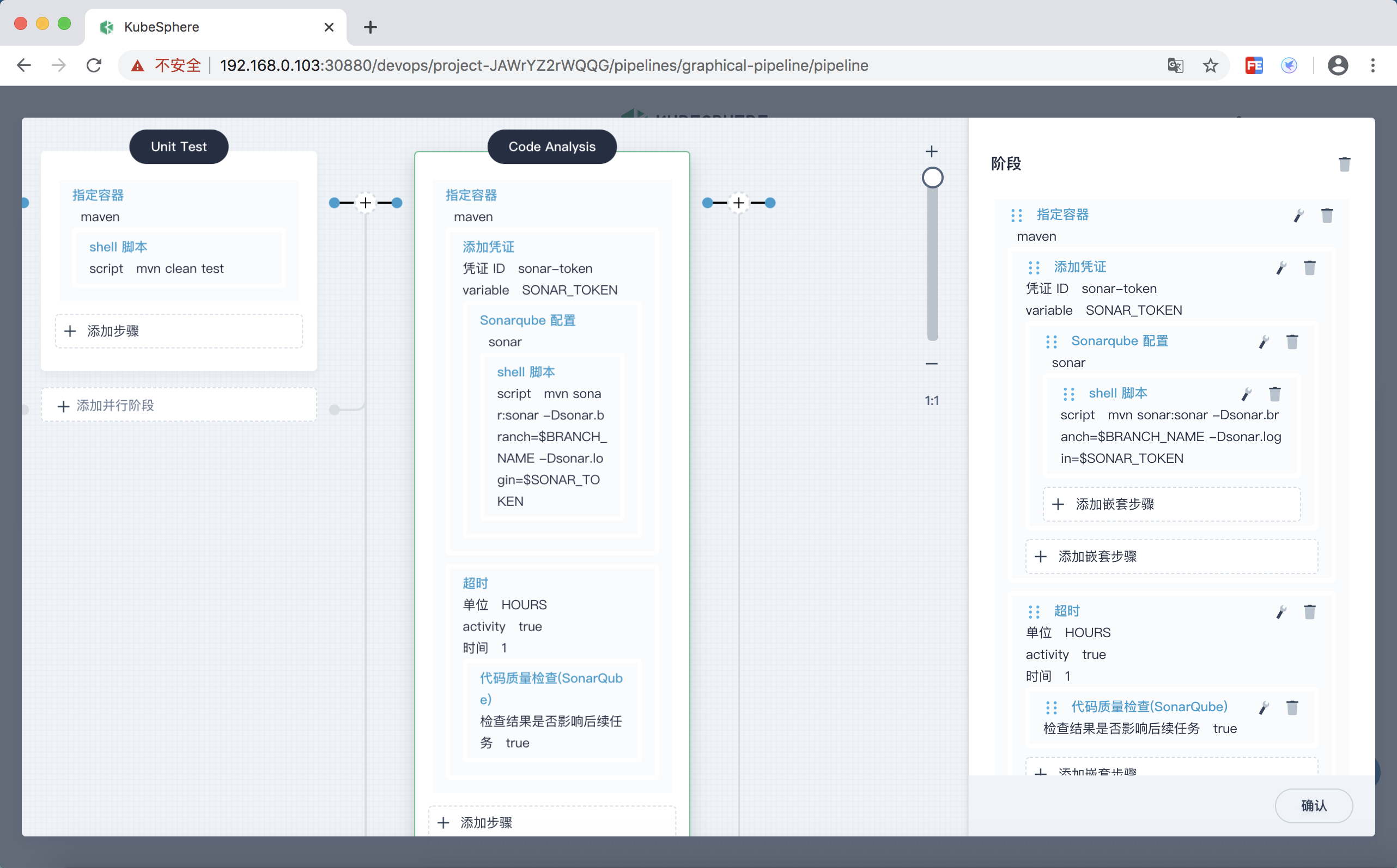Zoom in the pipeline canvas with plus
The width and height of the screenshot is (1397, 868).
click(932, 151)
